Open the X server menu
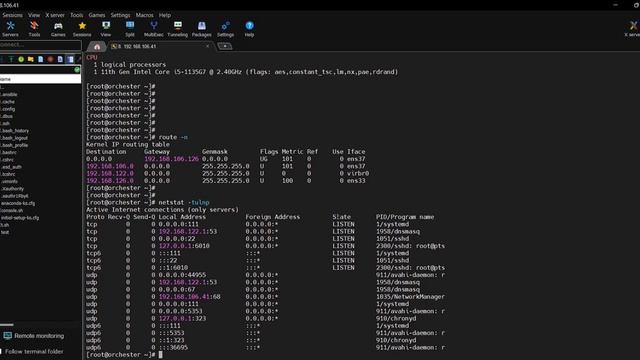 click(x=55, y=15)
